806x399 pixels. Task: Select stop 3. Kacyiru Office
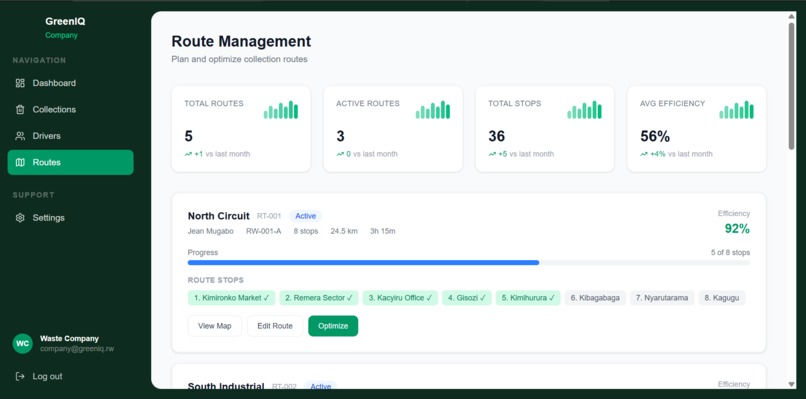[x=400, y=298]
